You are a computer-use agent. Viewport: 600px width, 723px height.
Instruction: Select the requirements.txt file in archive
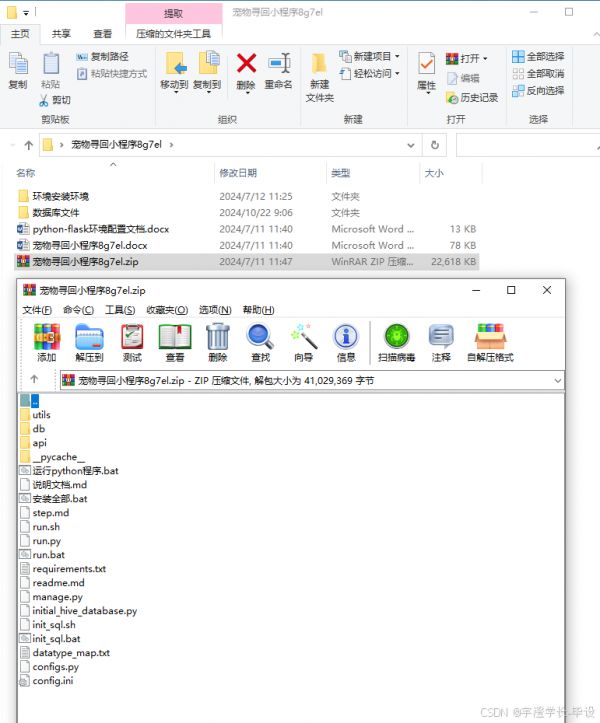(68, 568)
